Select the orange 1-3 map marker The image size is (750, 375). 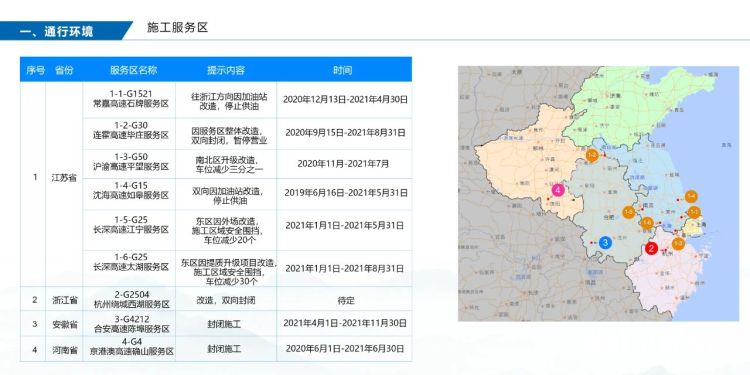tap(678, 243)
